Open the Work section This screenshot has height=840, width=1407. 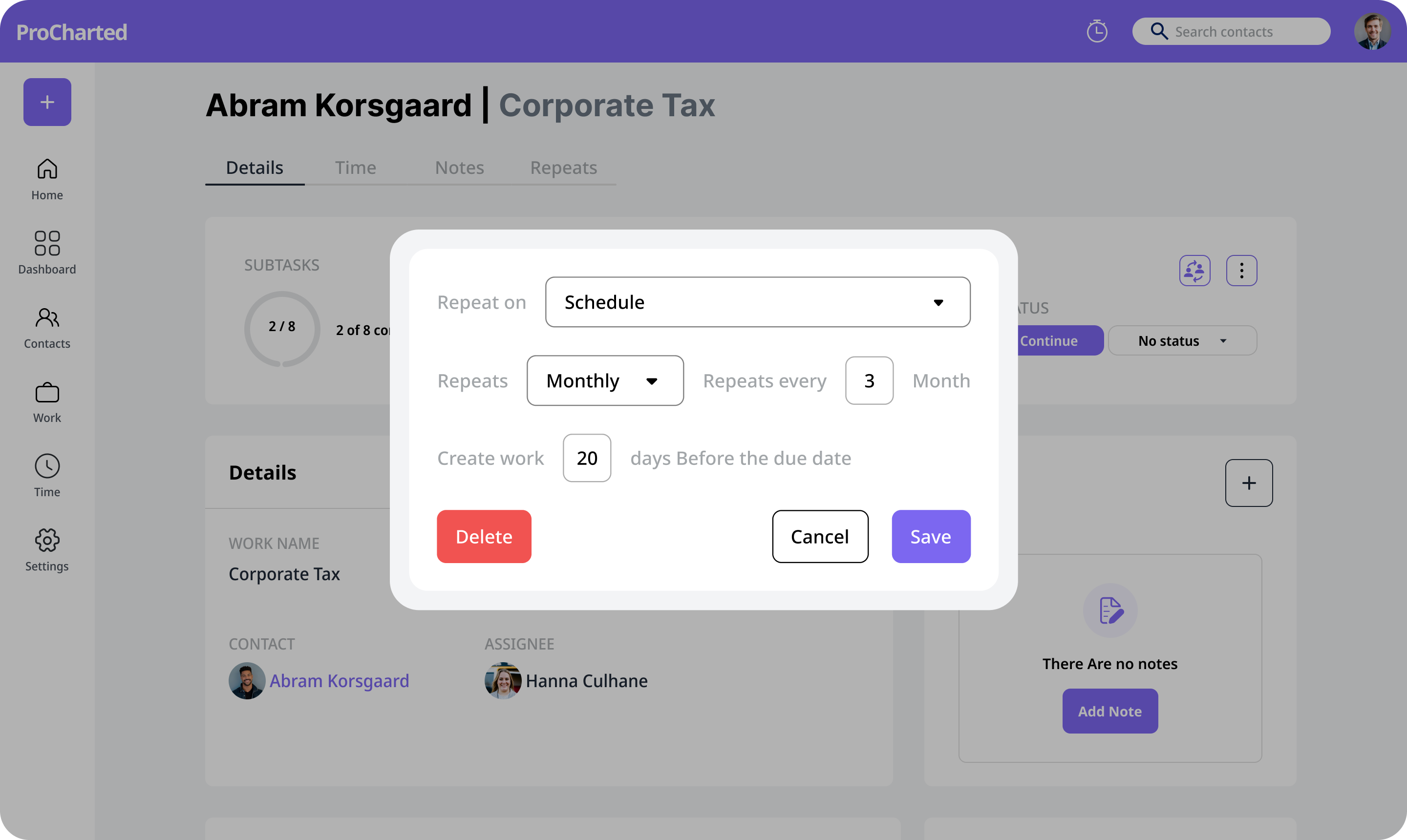click(x=47, y=402)
